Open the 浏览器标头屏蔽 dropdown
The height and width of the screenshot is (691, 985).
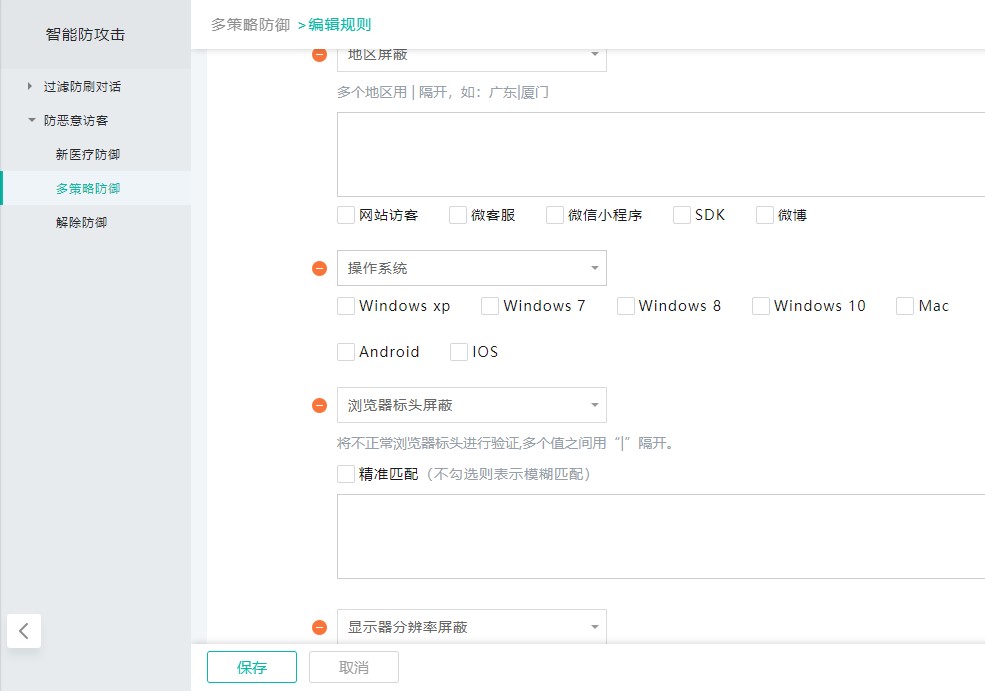[471, 405]
